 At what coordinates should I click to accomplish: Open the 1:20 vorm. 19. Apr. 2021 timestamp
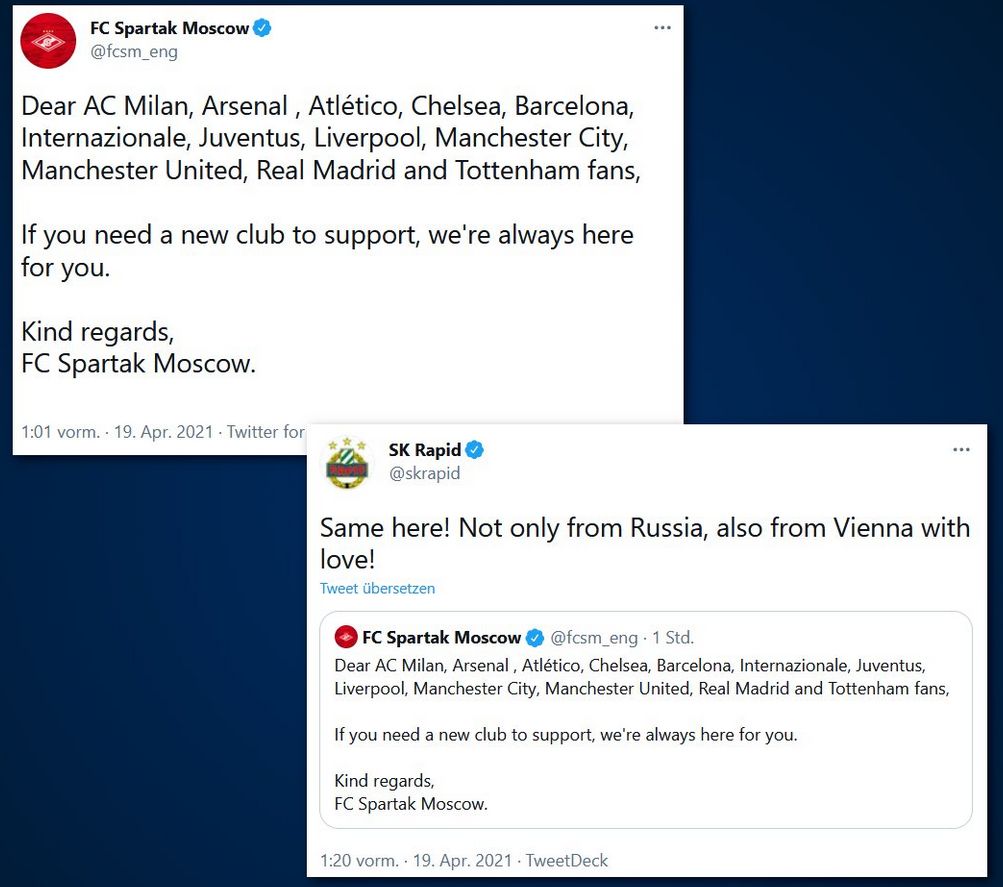(416, 861)
